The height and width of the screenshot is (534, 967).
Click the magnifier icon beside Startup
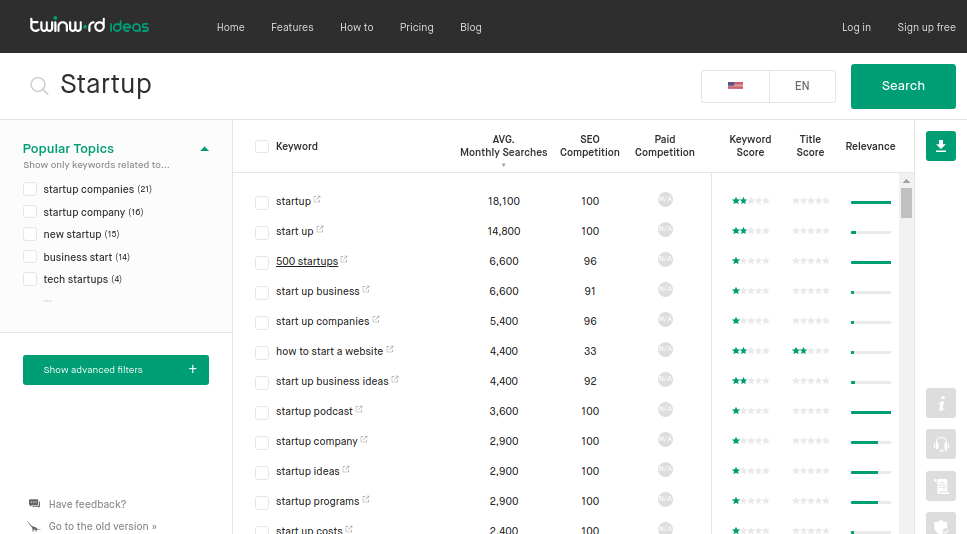coord(39,86)
